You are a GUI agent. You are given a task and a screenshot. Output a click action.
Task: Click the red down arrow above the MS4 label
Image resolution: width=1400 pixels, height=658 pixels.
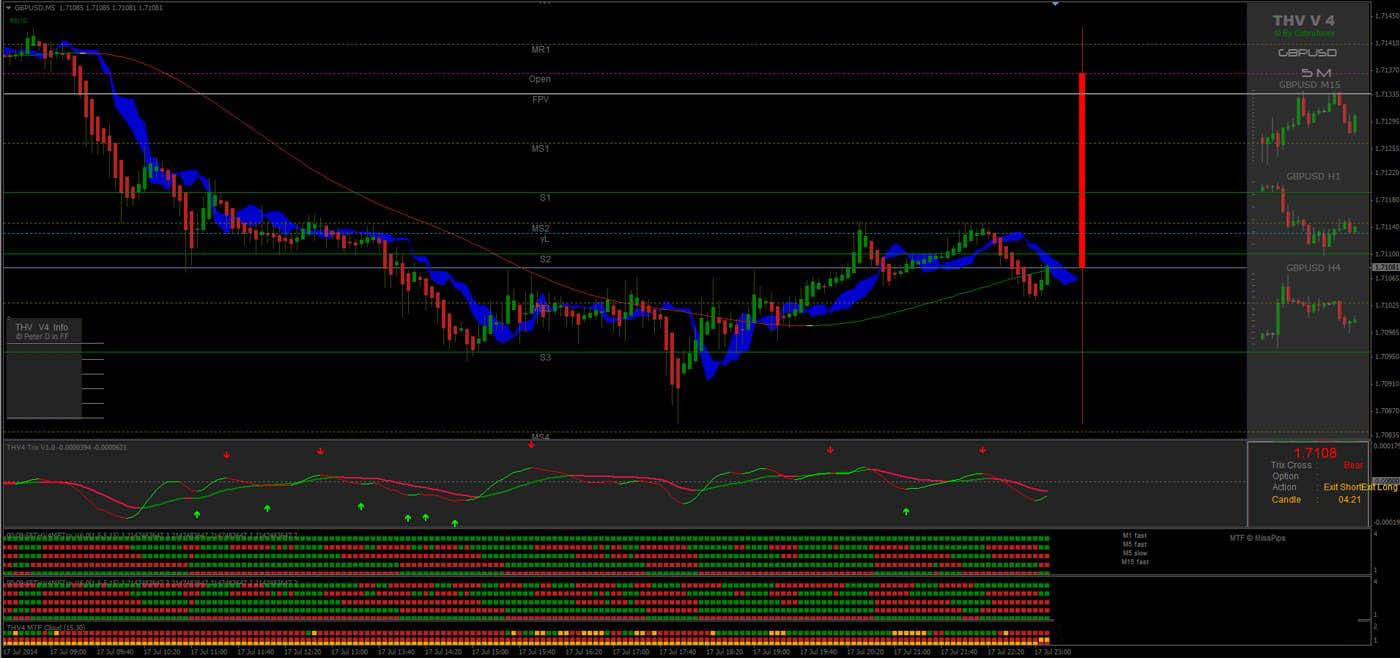tap(531, 445)
